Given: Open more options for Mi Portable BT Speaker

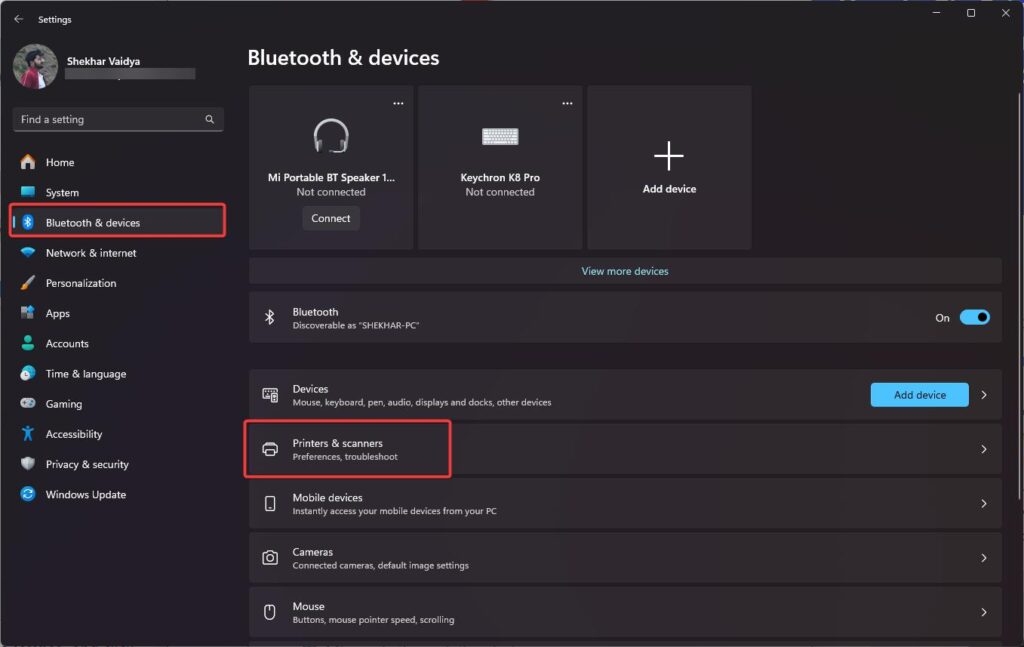Looking at the screenshot, I should click(398, 103).
